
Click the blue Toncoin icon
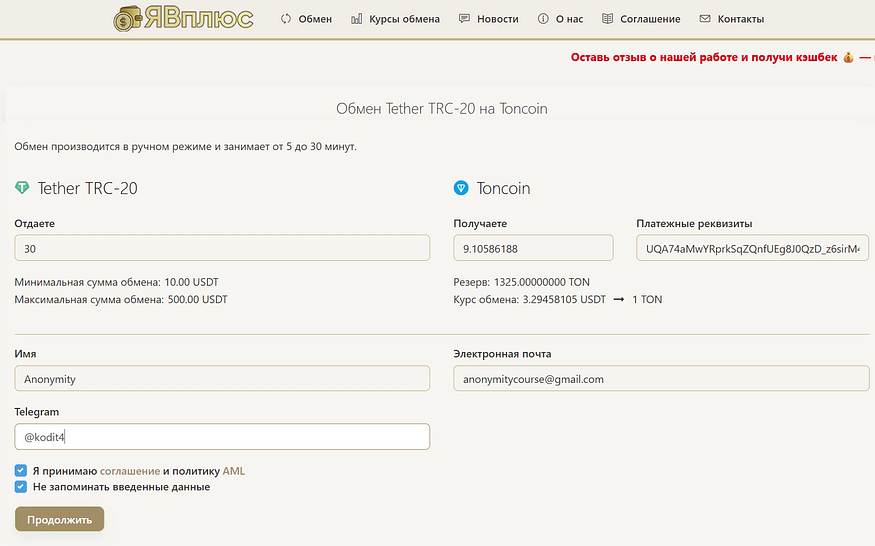click(x=461, y=188)
